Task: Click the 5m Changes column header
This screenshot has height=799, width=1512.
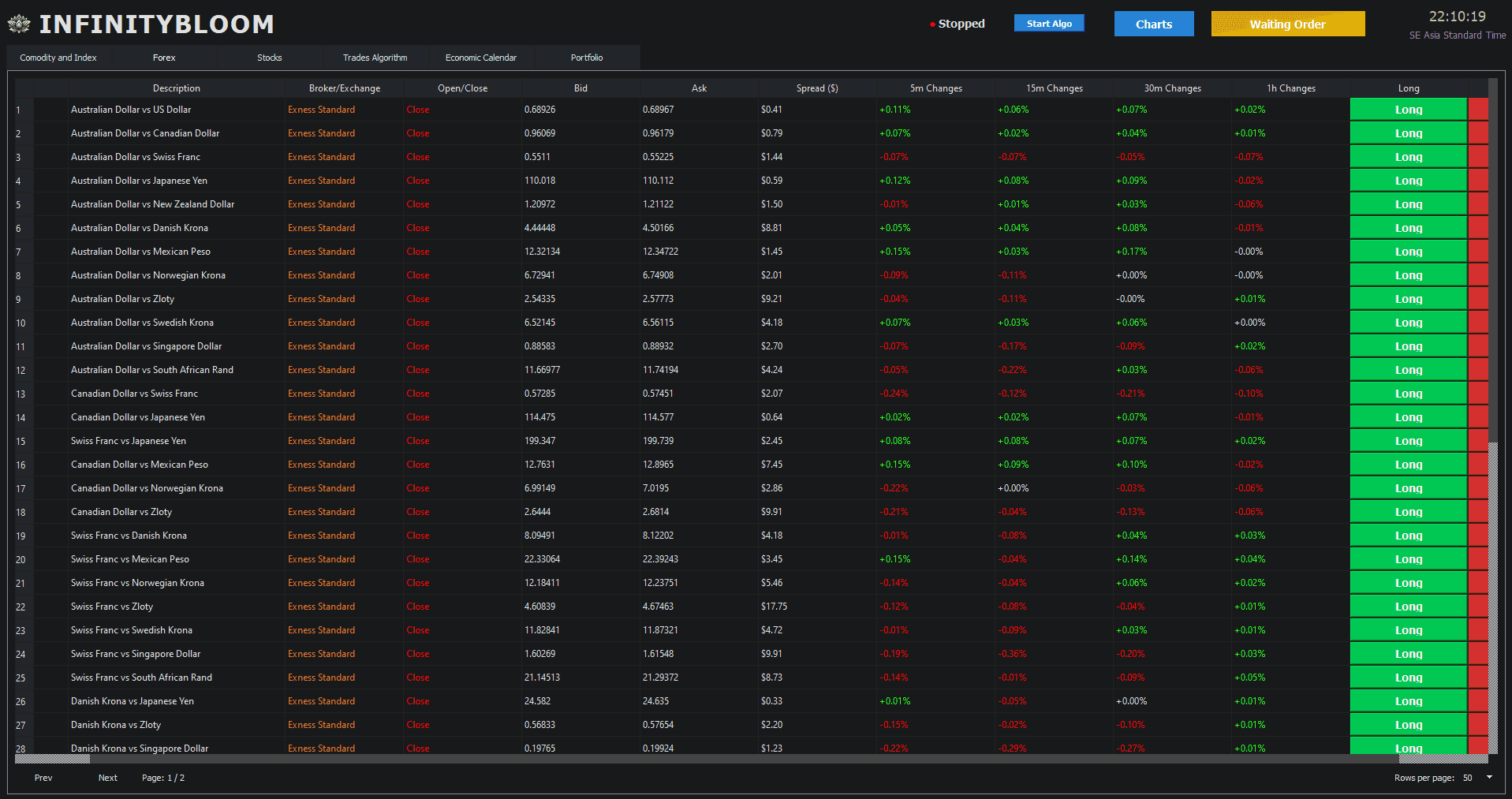Action: coord(935,88)
